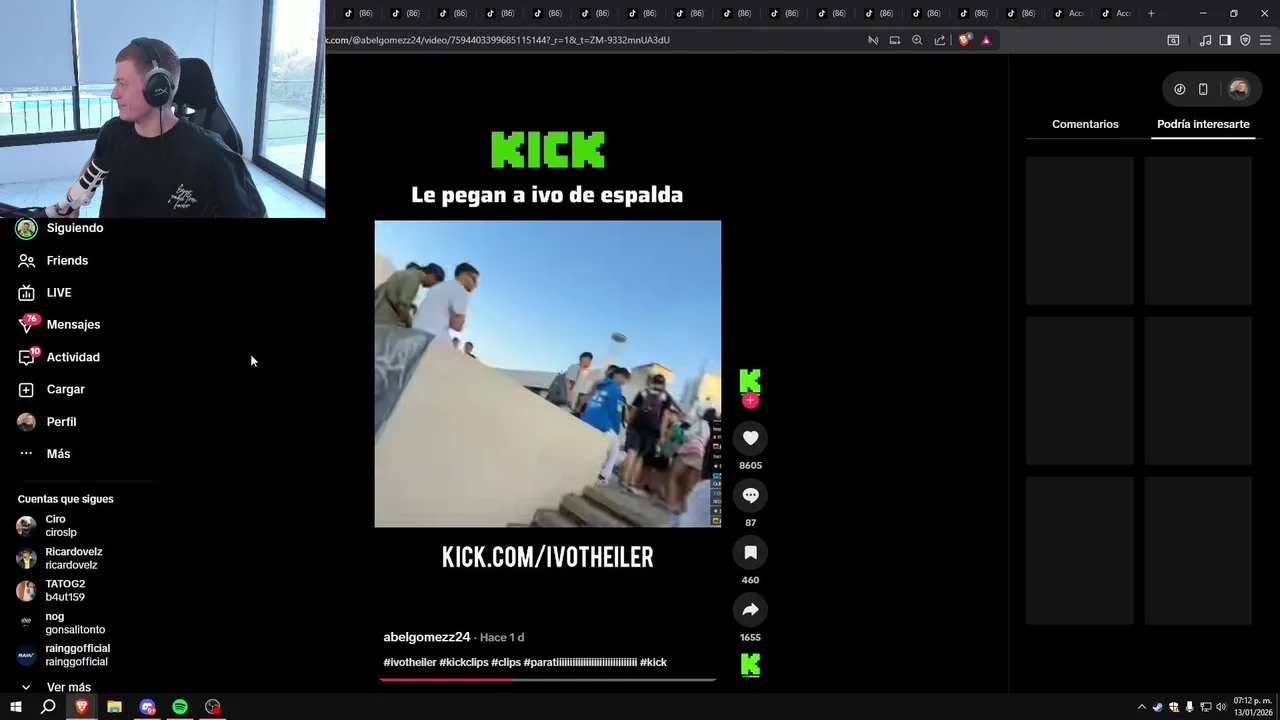Click the crossed-out tracking icon in address bar
Viewport: 1280px width, 720px height.
[873, 40]
